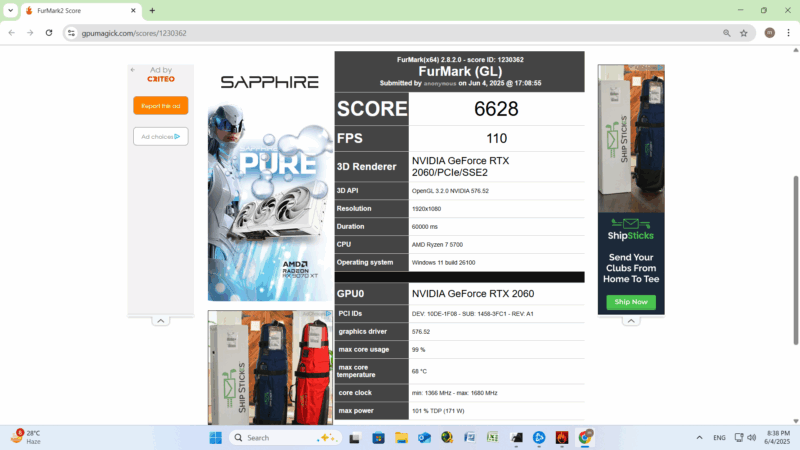Close the FurMark2 Score tab
This screenshot has width=800, height=450.
[133, 10]
